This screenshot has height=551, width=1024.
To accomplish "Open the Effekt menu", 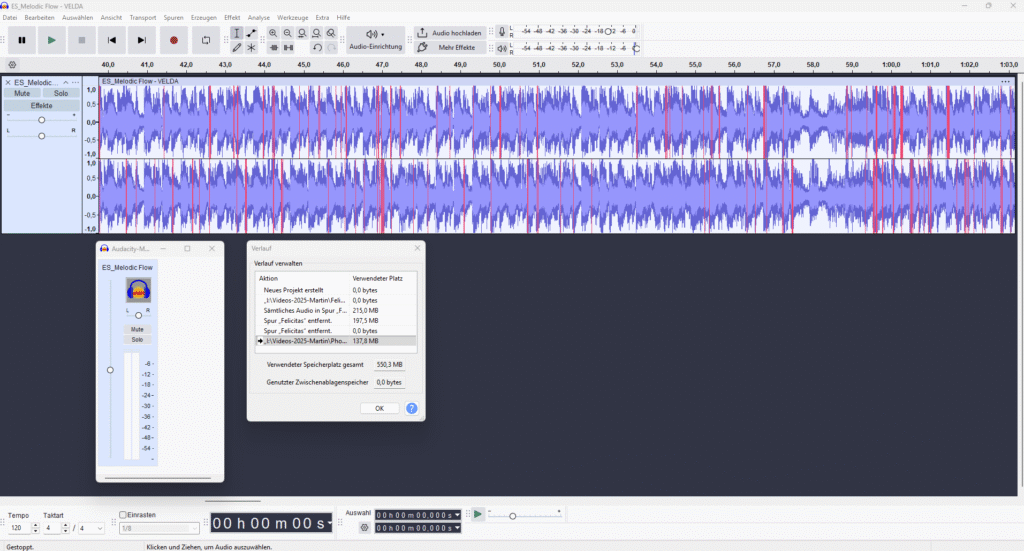I will click(x=232, y=18).
